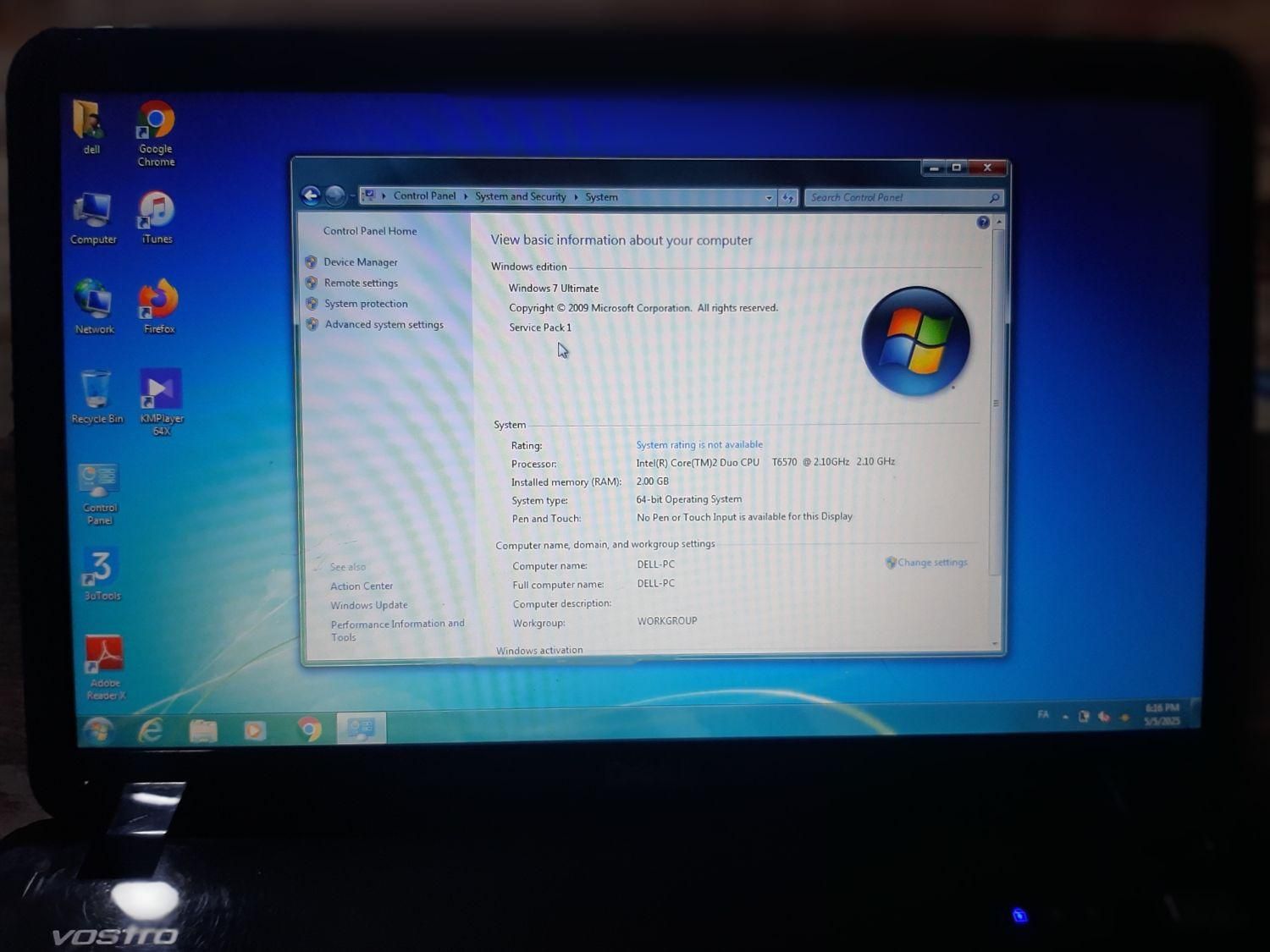Open Action Center link

point(362,586)
